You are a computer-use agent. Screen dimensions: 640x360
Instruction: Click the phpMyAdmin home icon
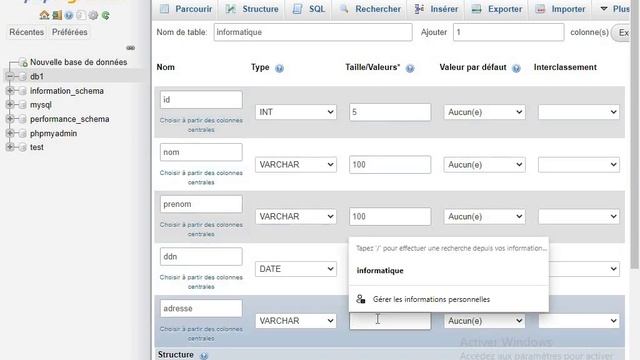pyautogui.click(x=44, y=15)
